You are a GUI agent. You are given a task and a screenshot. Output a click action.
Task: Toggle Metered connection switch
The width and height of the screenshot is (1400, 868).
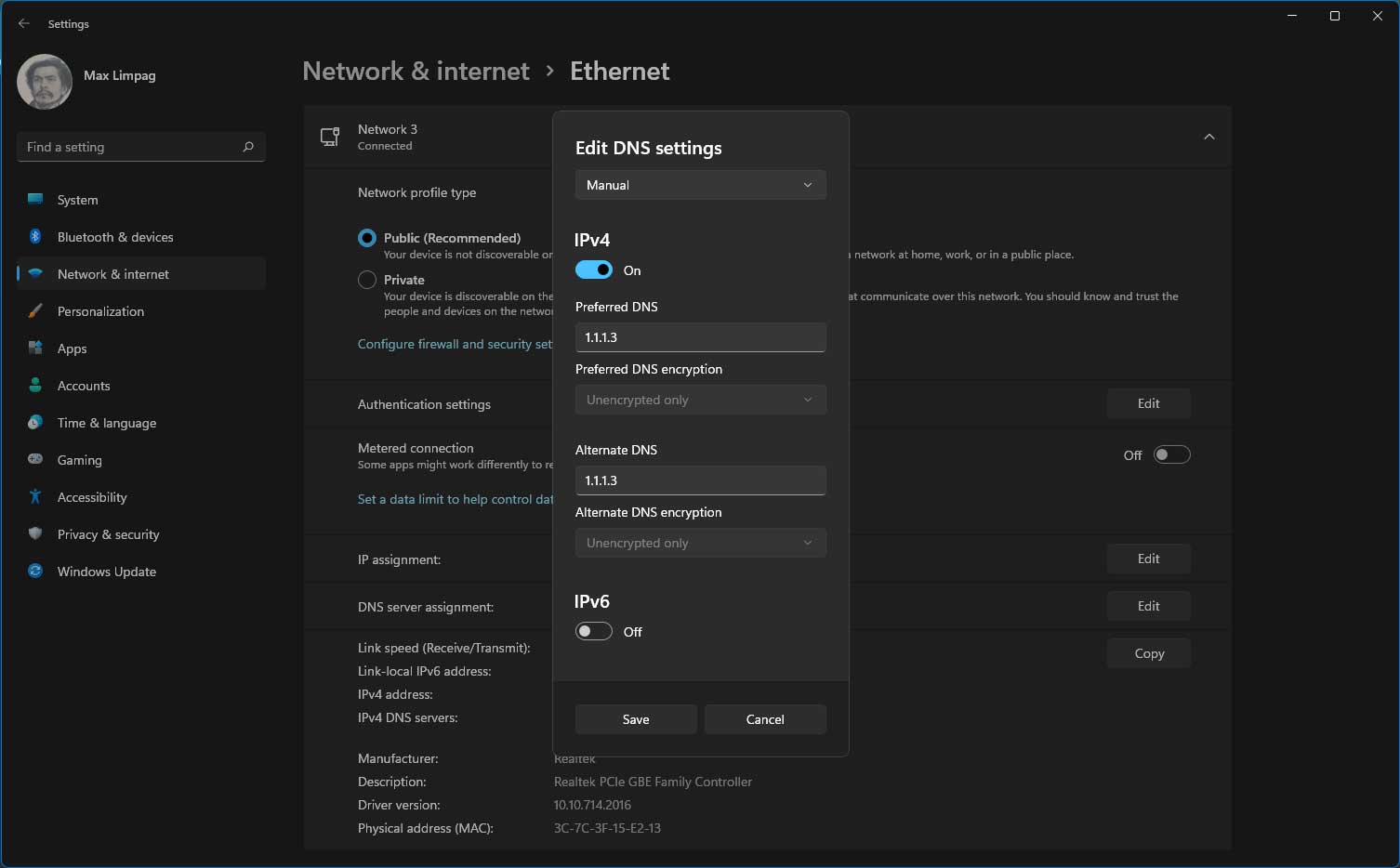(x=1171, y=454)
